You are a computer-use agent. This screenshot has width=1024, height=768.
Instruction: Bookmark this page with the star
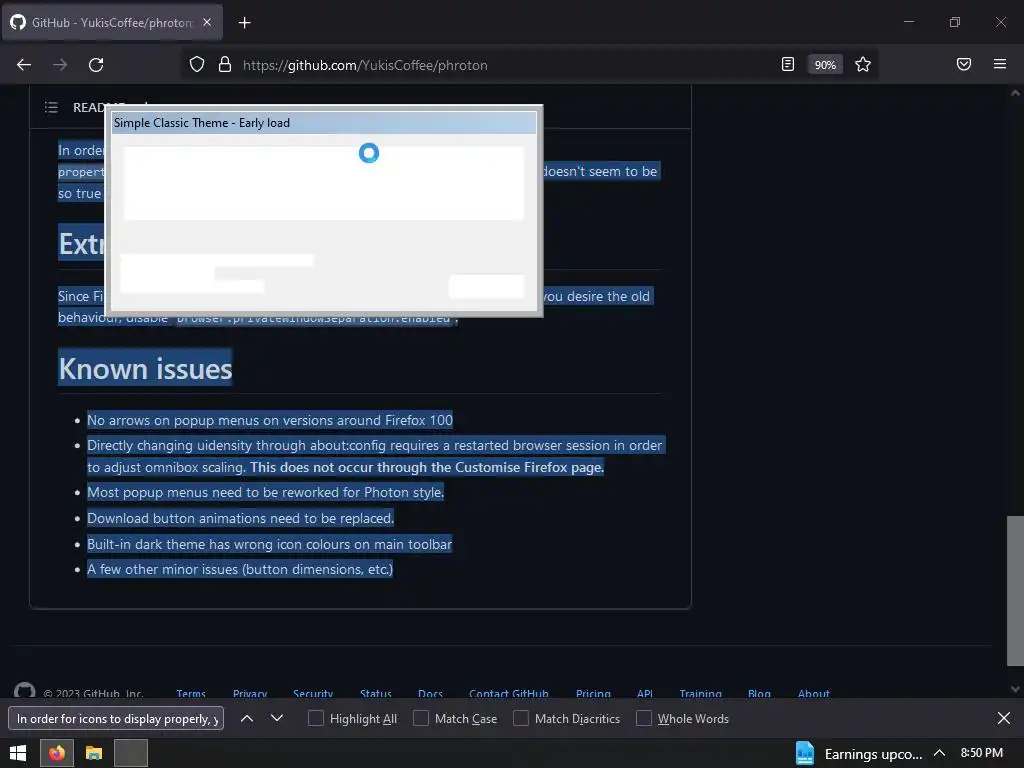[x=863, y=64]
